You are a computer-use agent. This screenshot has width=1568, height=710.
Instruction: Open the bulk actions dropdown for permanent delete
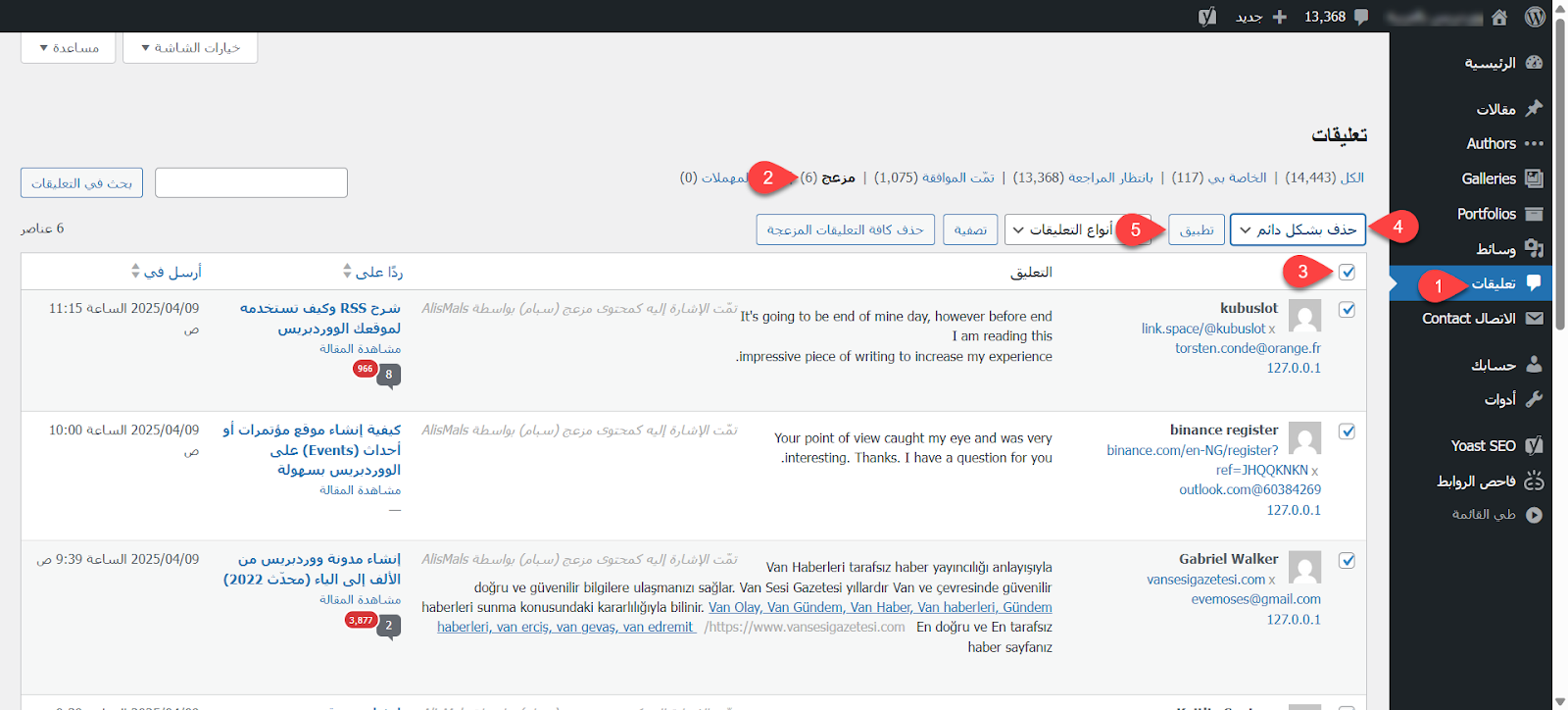tap(1298, 229)
